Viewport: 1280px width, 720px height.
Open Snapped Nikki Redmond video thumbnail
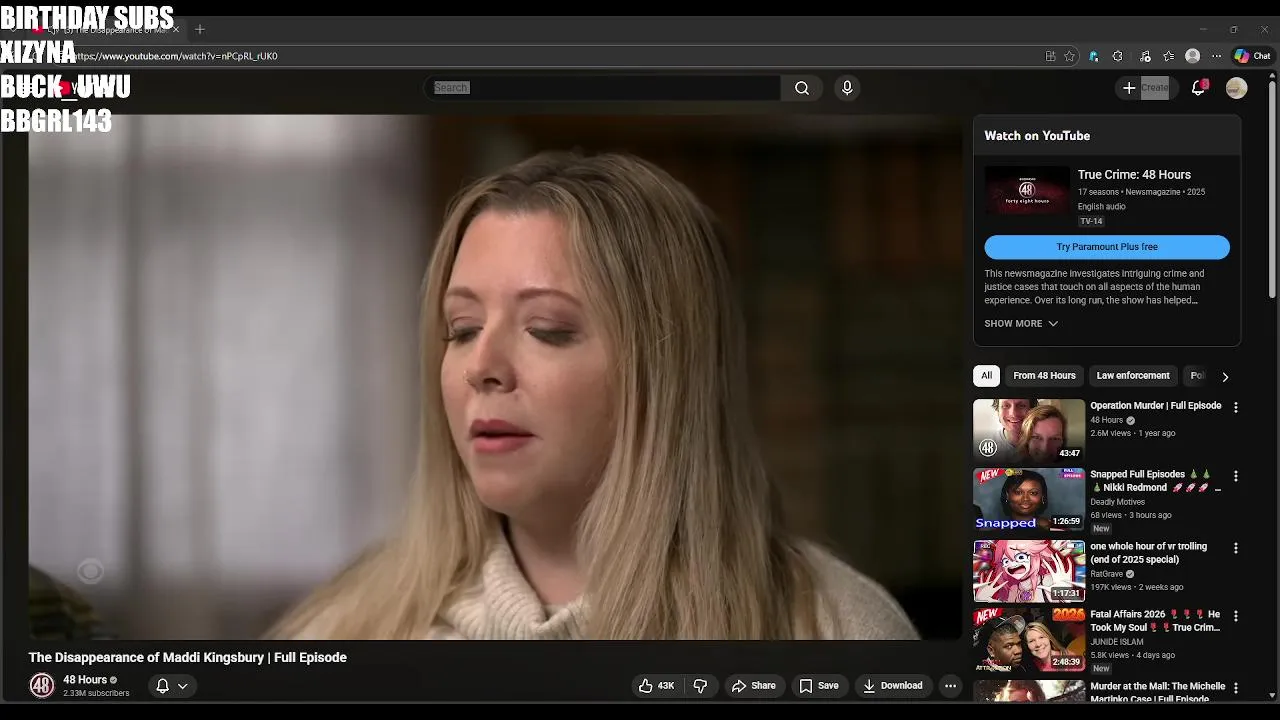tap(1029, 499)
